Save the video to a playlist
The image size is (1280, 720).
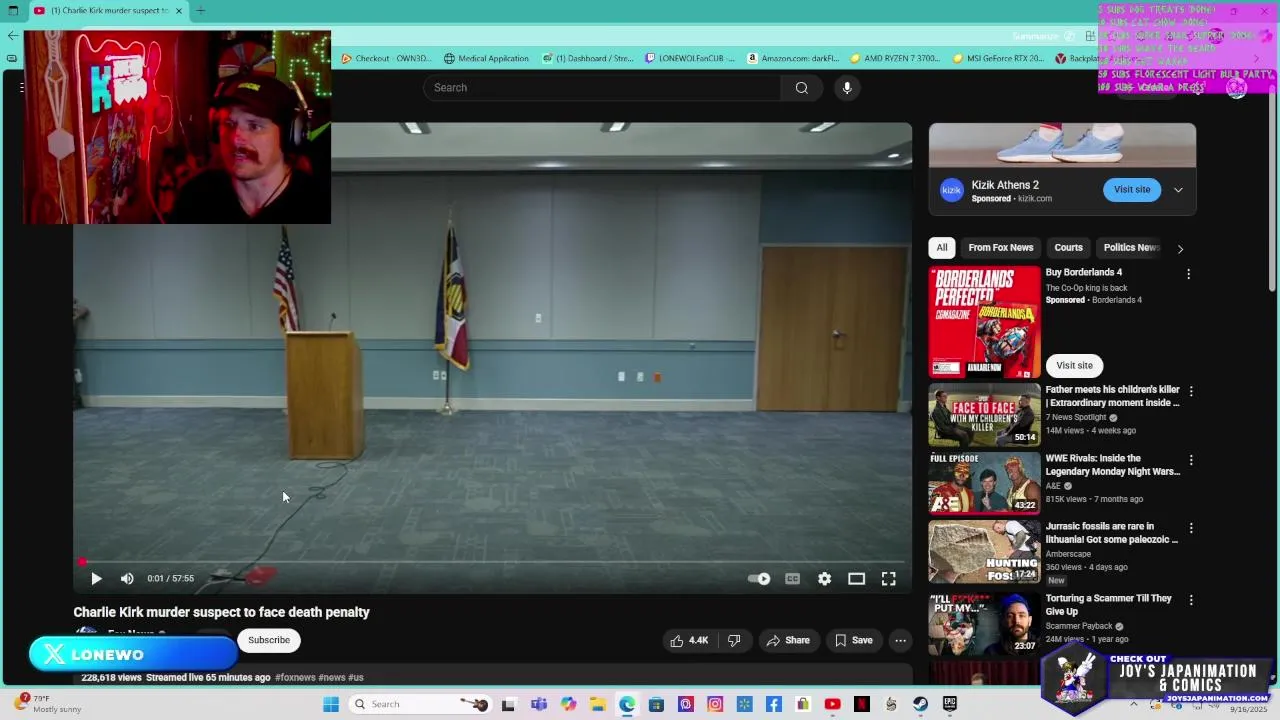[854, 640]
